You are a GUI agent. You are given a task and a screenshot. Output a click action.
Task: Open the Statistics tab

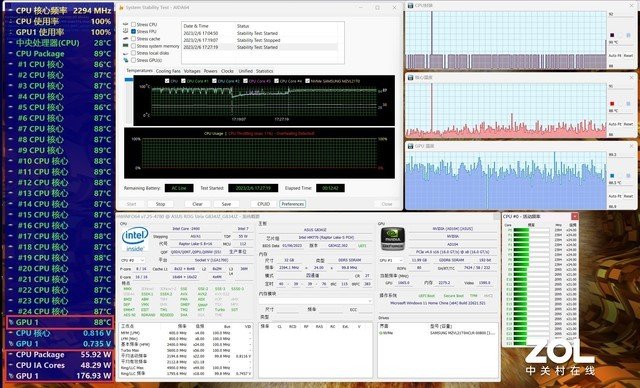(x=264, y=71)
